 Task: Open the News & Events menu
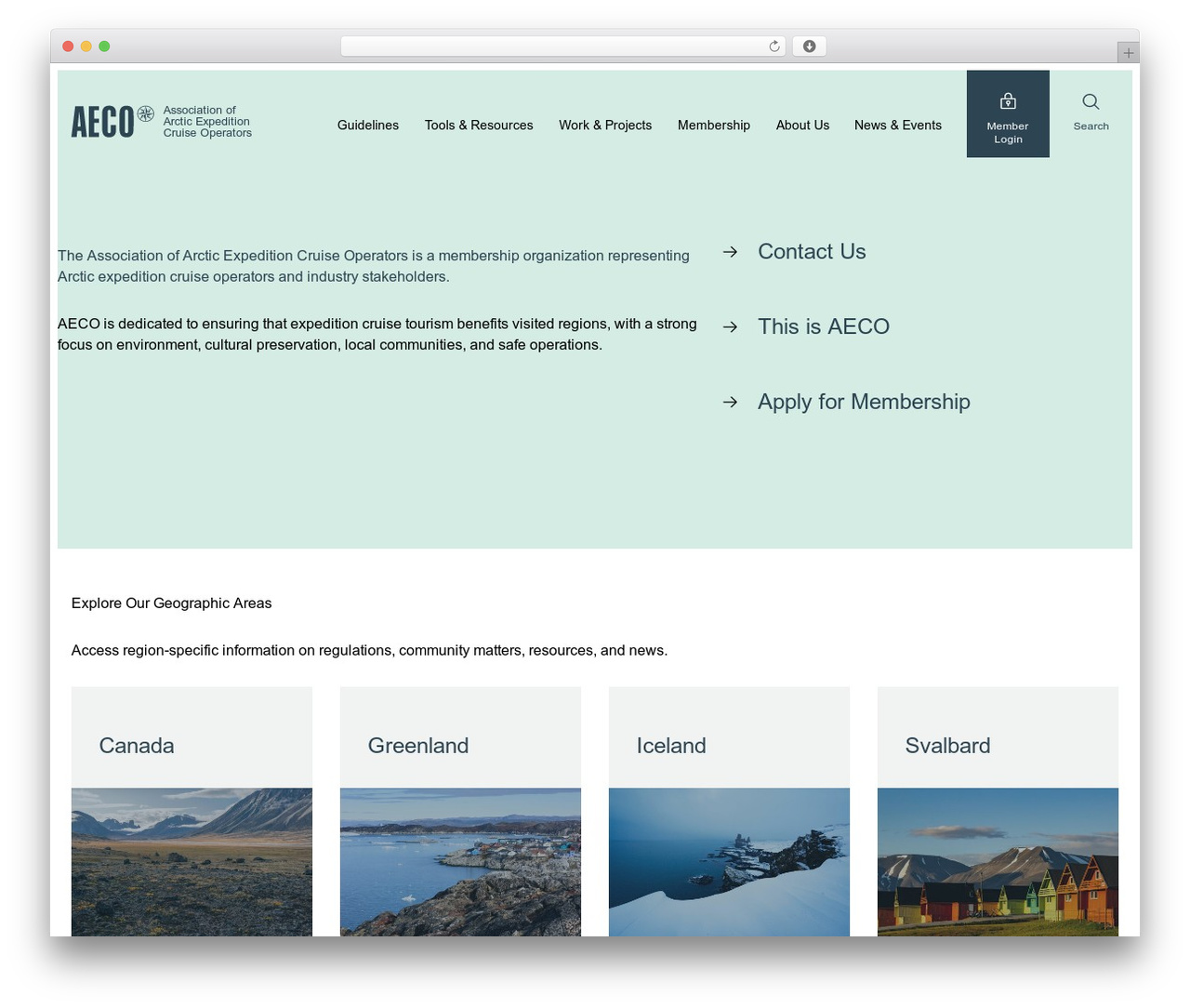[x=898, y=126]
